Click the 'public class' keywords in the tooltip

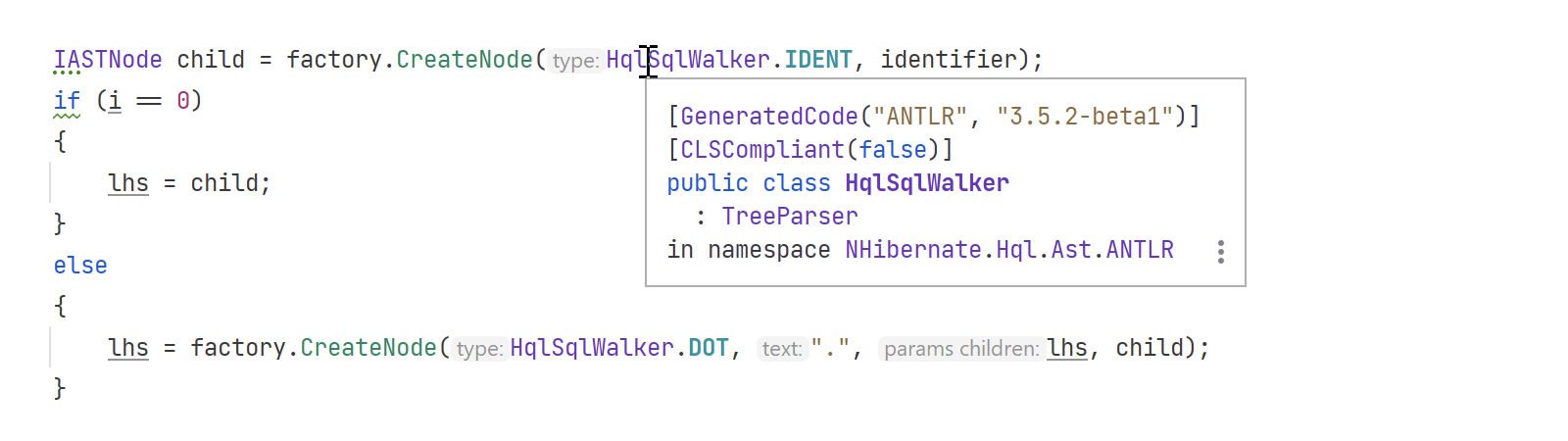[x=749, y=183]
